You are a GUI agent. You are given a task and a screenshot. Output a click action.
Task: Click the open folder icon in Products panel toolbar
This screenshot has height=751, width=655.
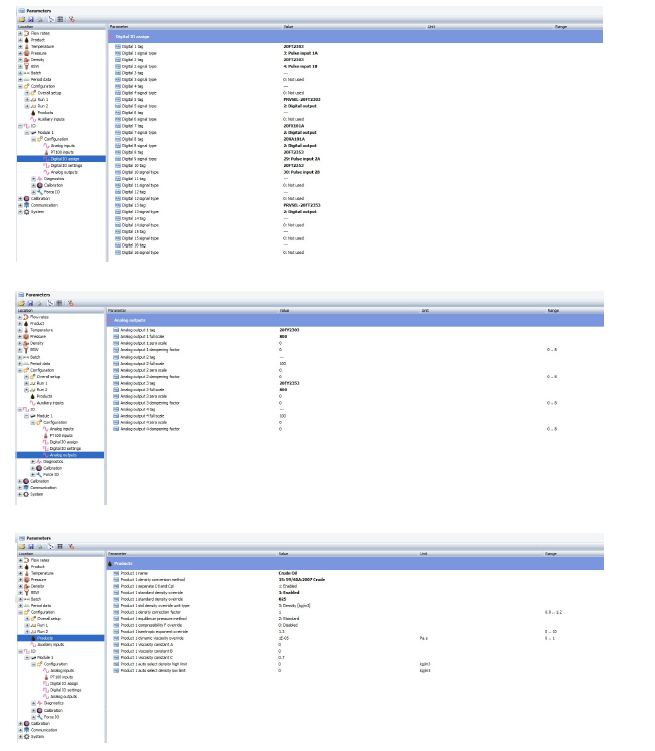(x=22, y=546)
